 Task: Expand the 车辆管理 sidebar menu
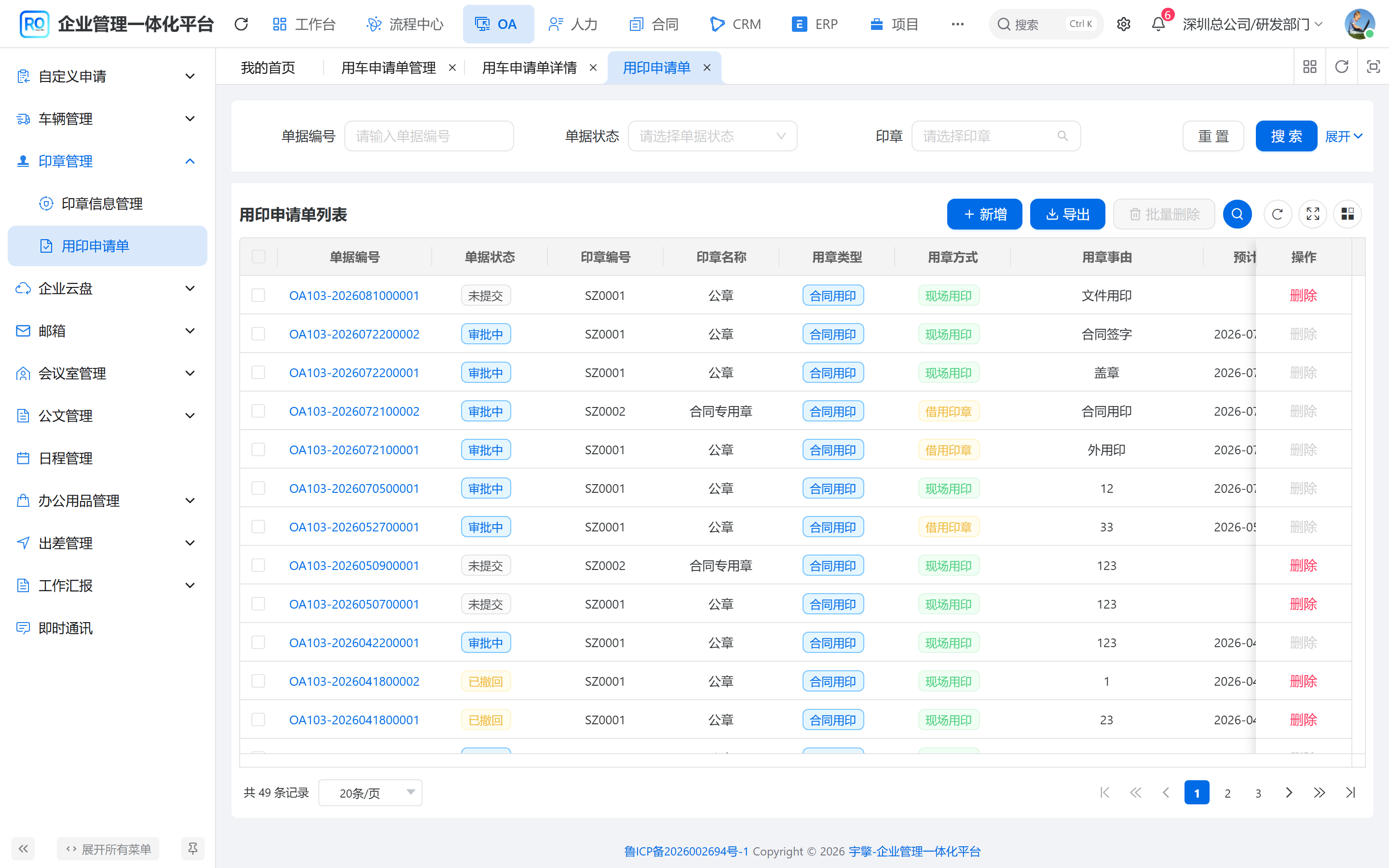108,119
